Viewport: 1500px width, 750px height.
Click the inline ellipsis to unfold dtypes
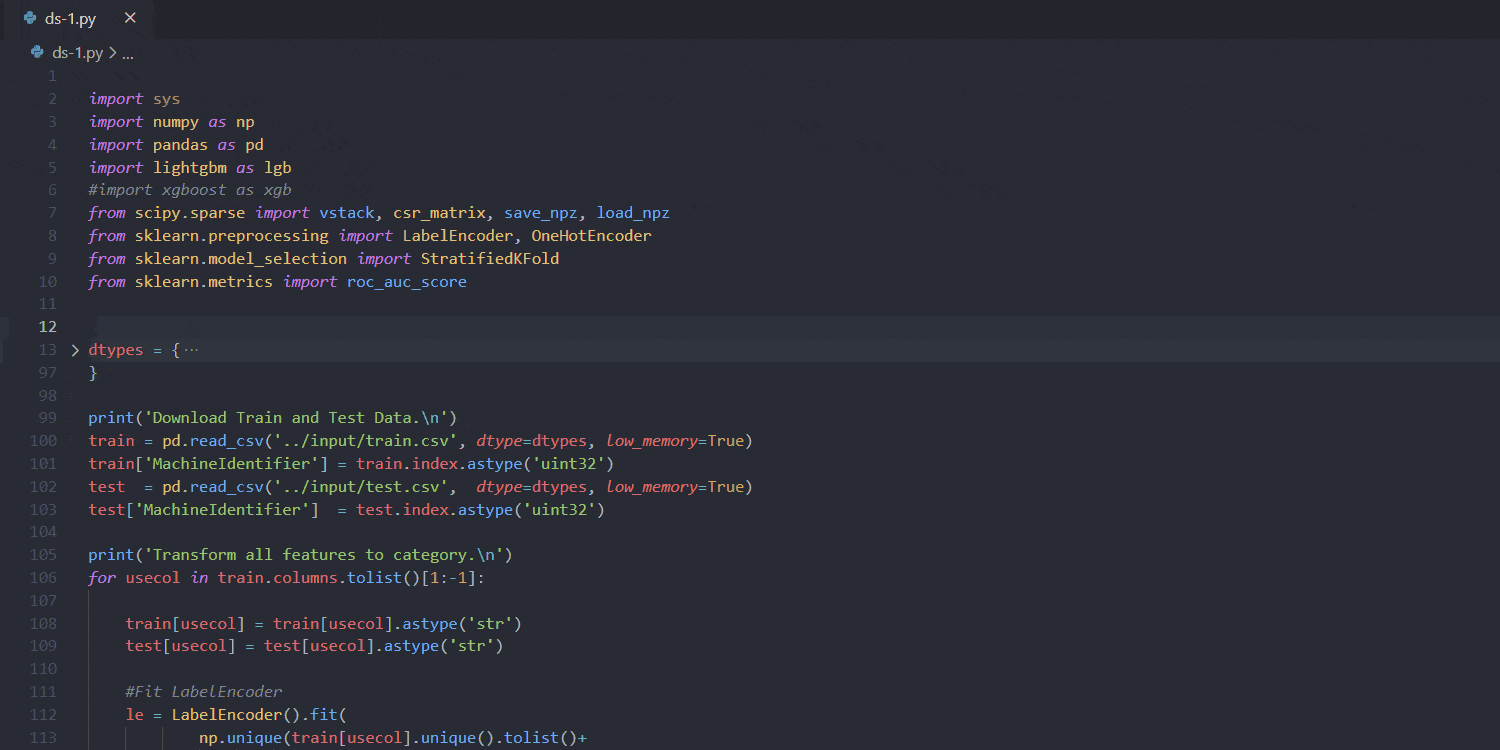[190, 349]
